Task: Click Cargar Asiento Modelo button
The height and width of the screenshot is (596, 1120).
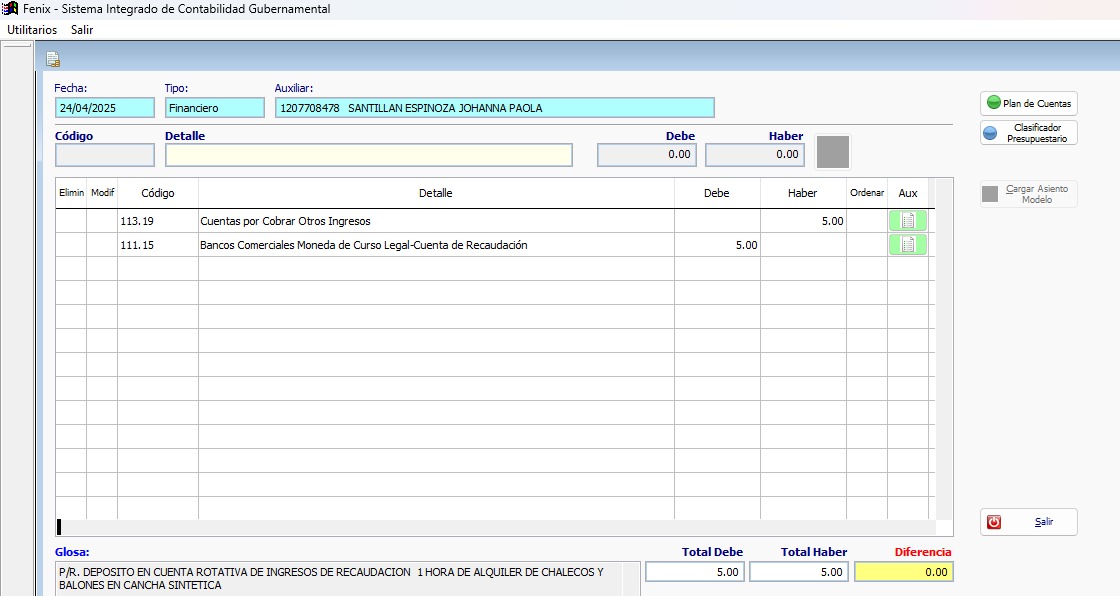Action: [1028, 194]
